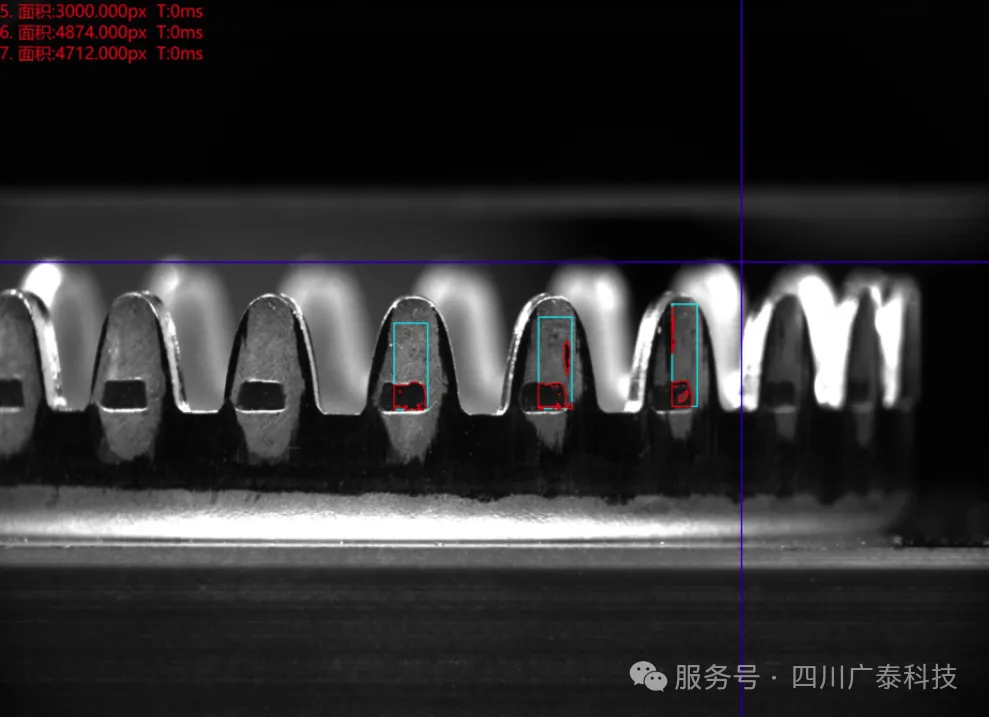Click red defect contour at bottom of middle ROI
The height and width of the screenshot is (717, 989).
(553, 397)
